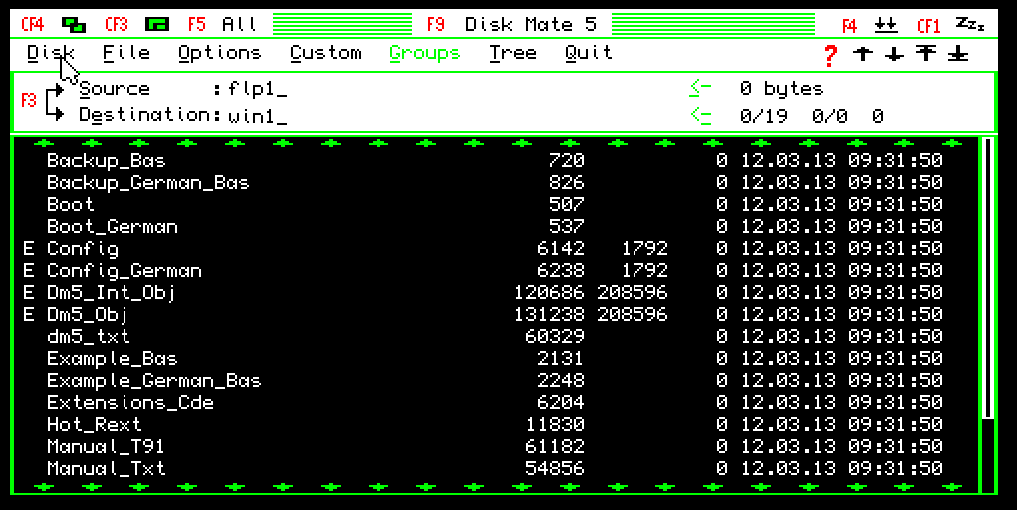Click the source path field flp1_
Screen dimensions: 1017x510
[257, 90]
